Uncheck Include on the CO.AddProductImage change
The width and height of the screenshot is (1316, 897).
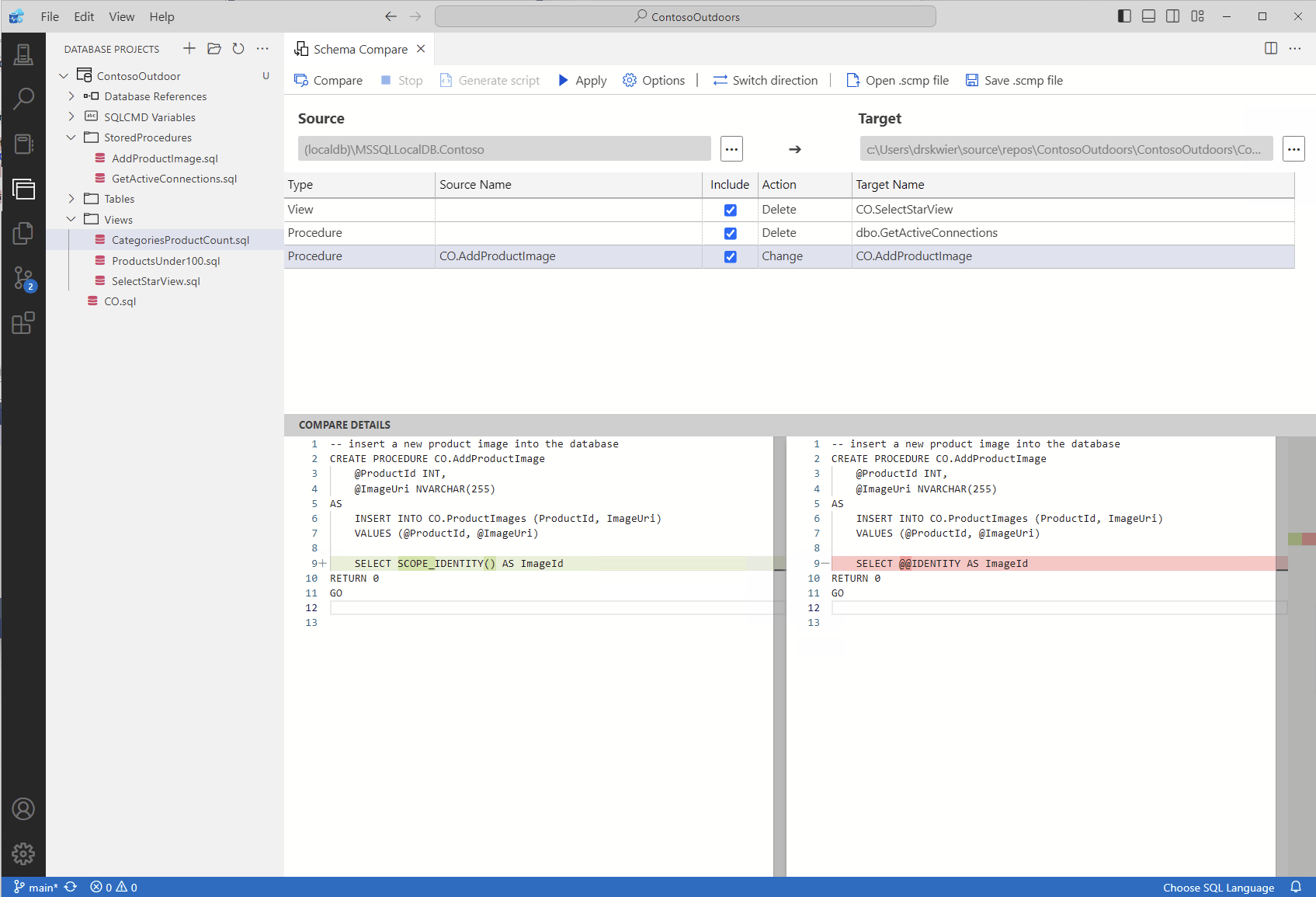[730, 256]
